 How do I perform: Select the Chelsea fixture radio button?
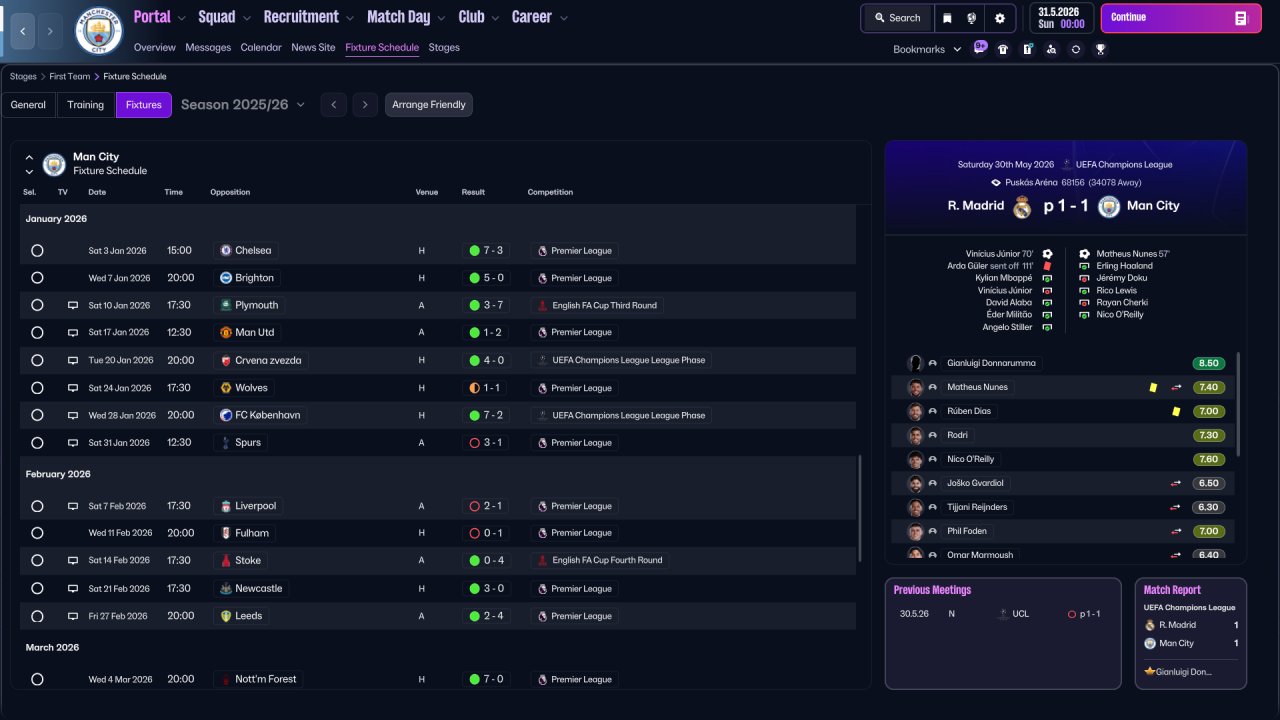pyautogui.click(x=37, y=250)
